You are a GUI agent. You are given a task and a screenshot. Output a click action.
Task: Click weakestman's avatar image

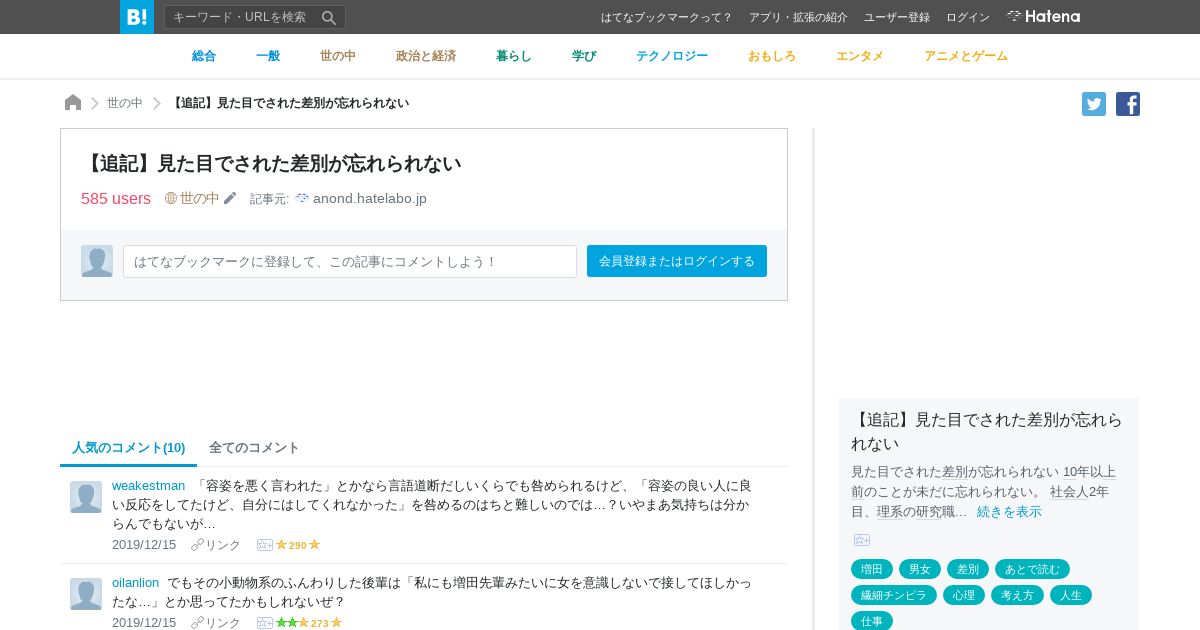tap(86, 497)
